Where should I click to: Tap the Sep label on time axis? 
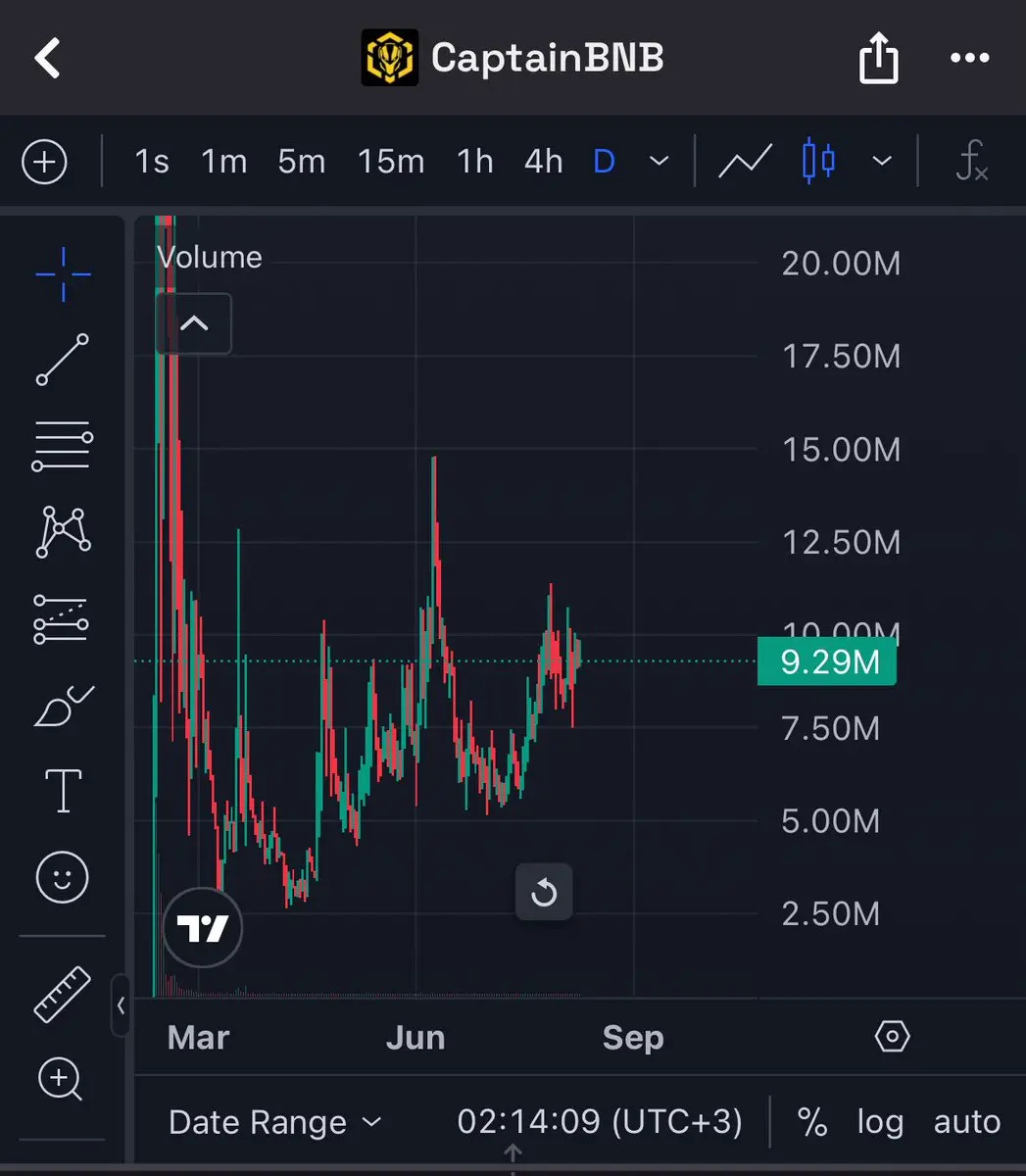(633, 1037)
